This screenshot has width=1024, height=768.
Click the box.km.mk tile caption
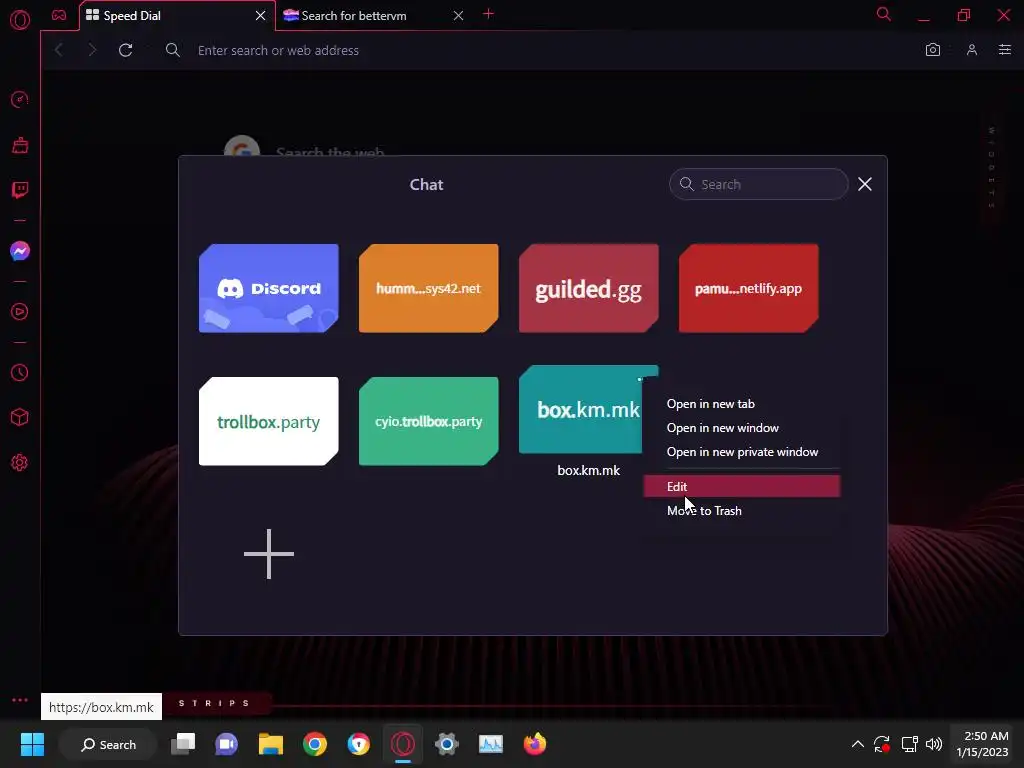(x=588, y=470)
